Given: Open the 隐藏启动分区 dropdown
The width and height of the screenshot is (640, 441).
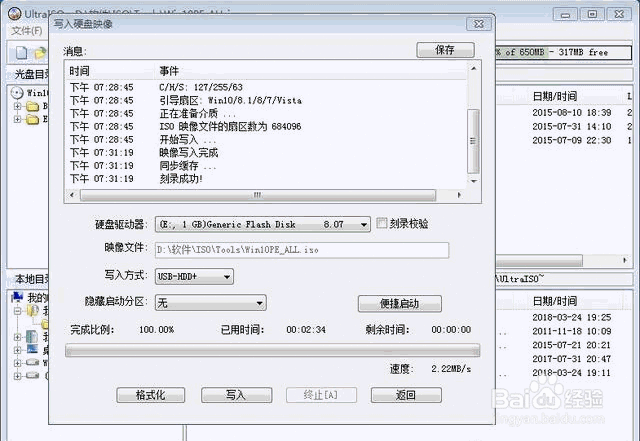Looking at the screenshot, I should click(x=259, y=303).
